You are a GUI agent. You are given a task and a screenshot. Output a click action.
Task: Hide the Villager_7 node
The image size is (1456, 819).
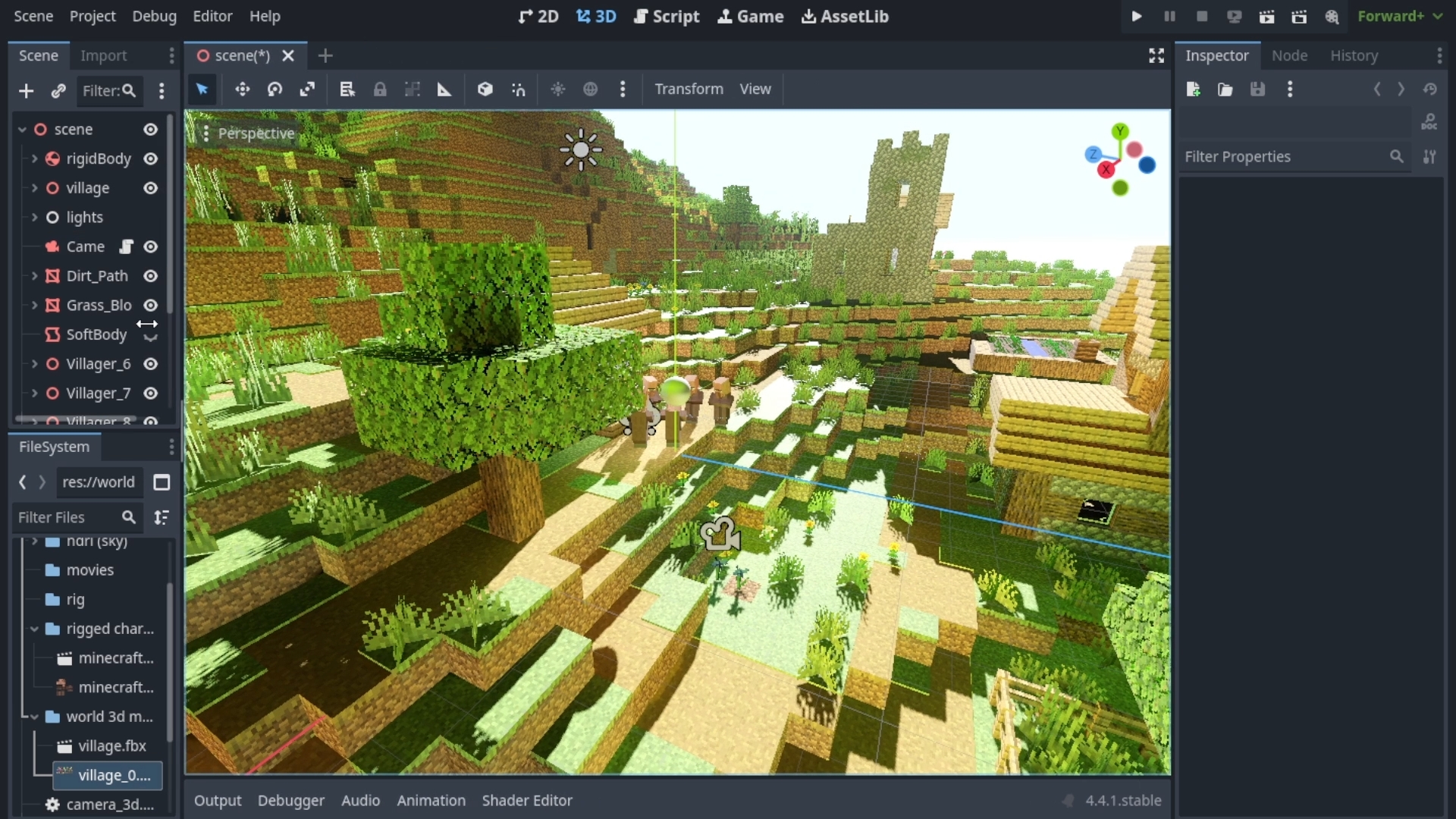point(151,393)
